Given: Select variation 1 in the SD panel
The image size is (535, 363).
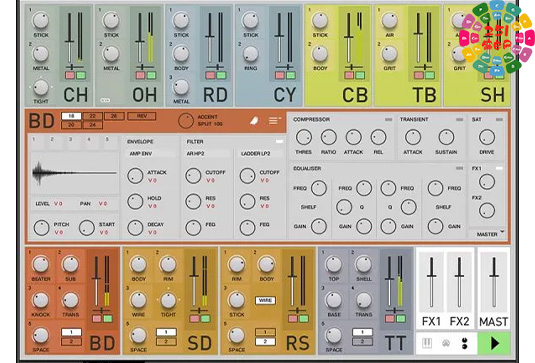Looking at the screenshot, I should [166, 332].
